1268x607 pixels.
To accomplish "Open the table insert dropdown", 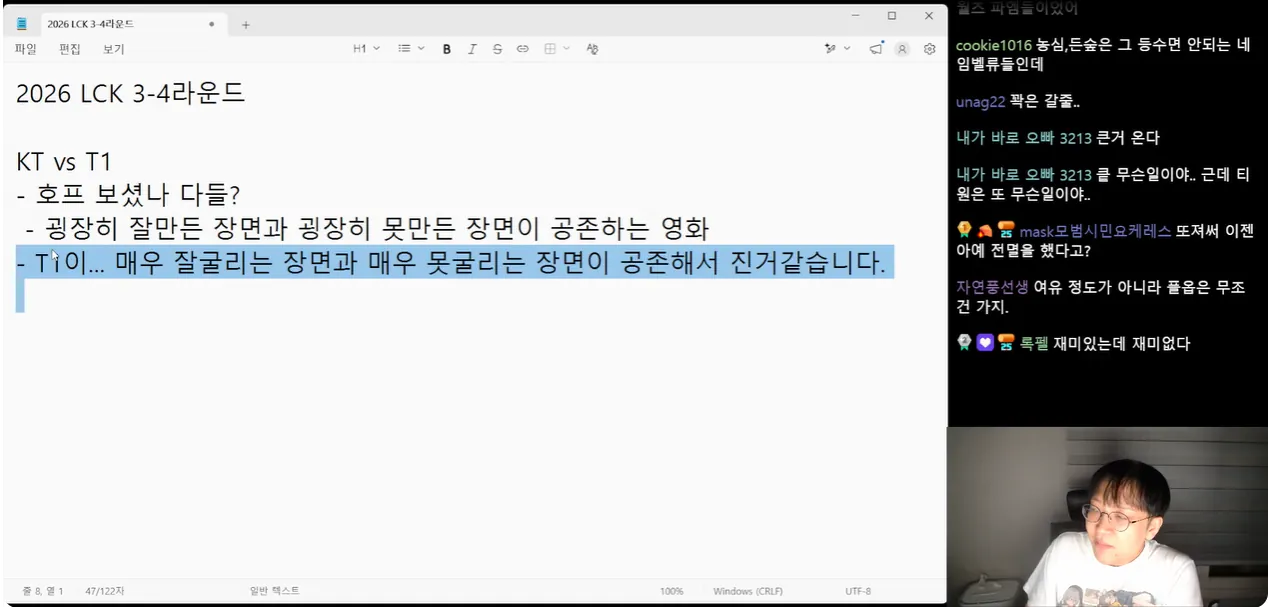I will (x=556, y=49).
